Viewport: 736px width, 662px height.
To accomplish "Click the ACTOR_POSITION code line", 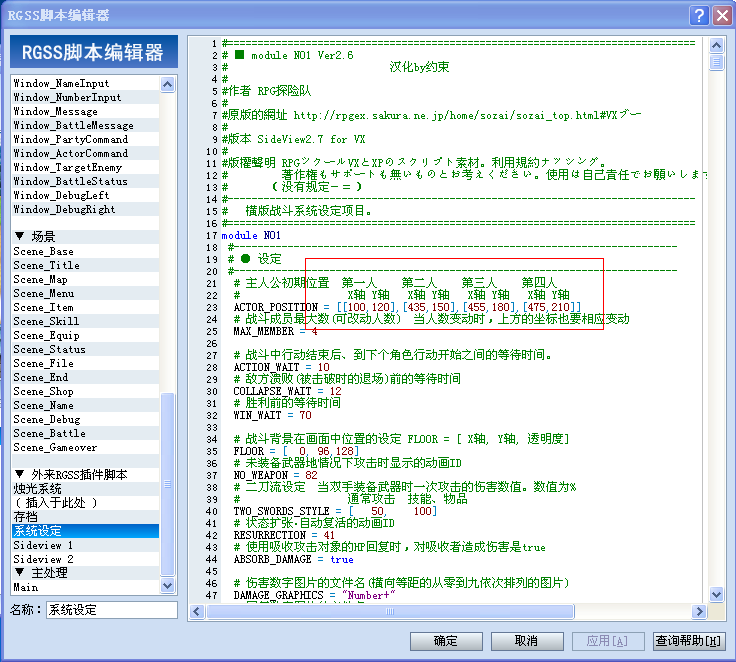I will point(407,308).
